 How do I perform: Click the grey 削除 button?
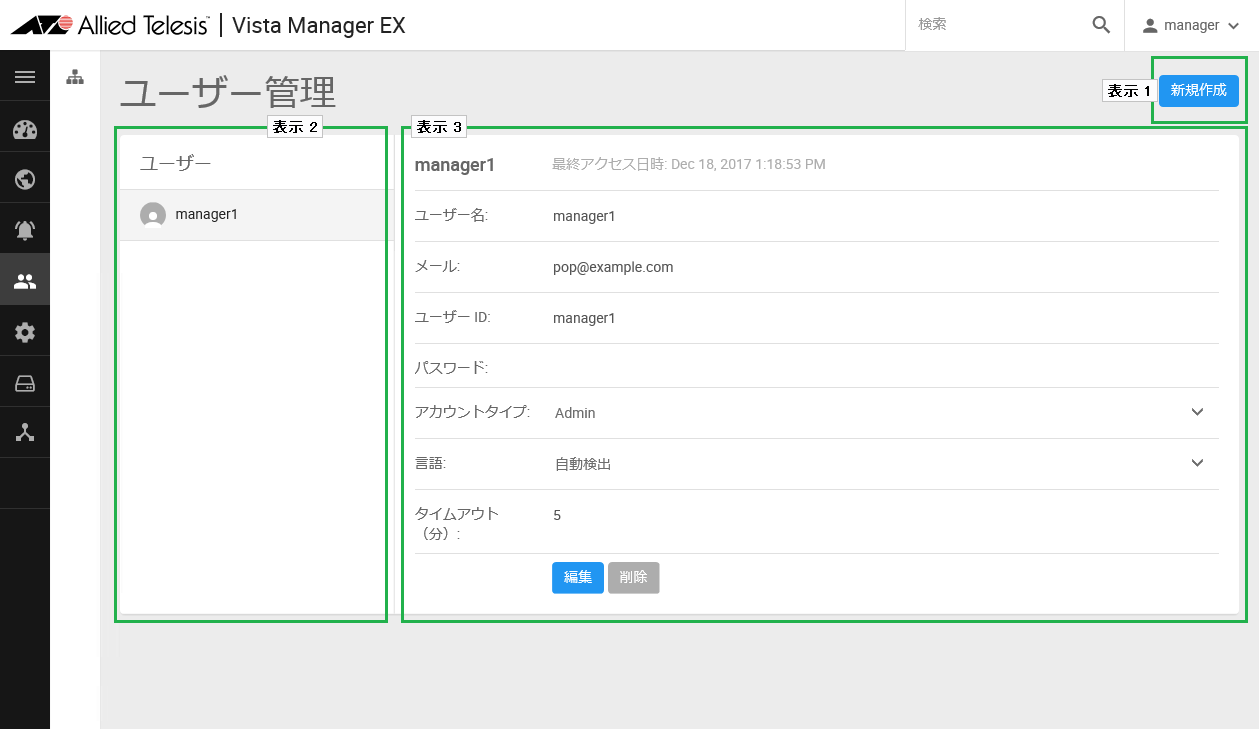(x=634, y=577)
